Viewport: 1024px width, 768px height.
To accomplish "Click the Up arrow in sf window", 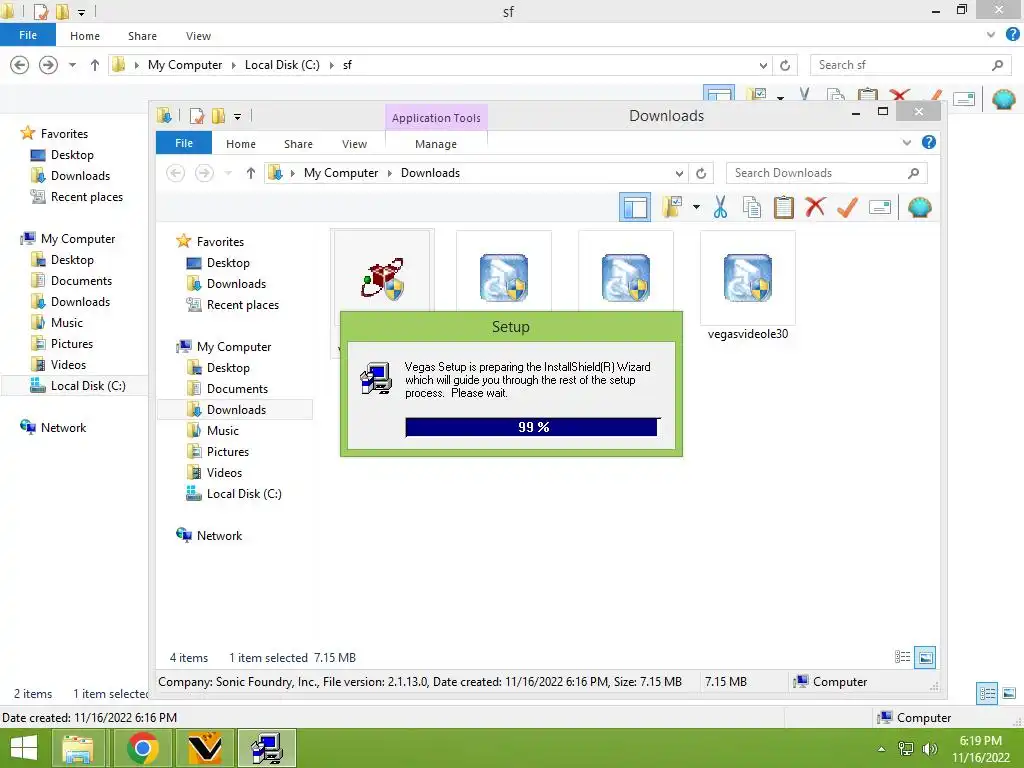I will click(95, 65).
